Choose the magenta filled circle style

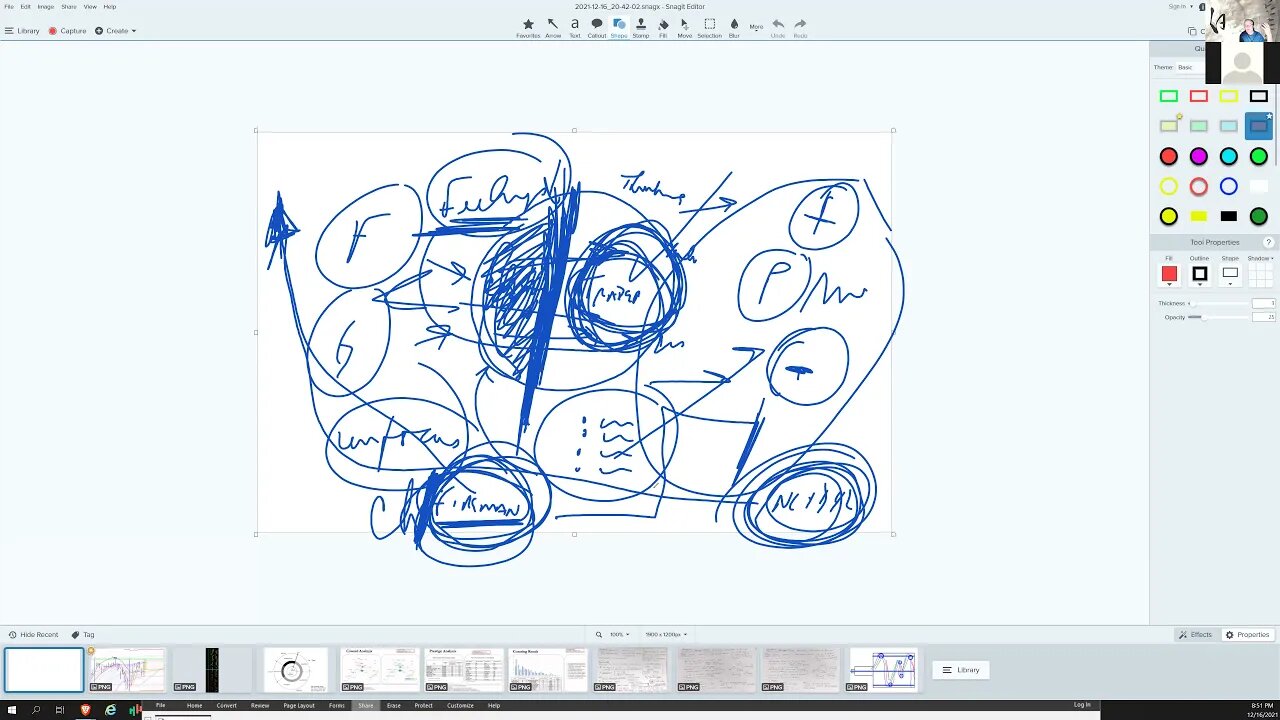coord(1199,156)
